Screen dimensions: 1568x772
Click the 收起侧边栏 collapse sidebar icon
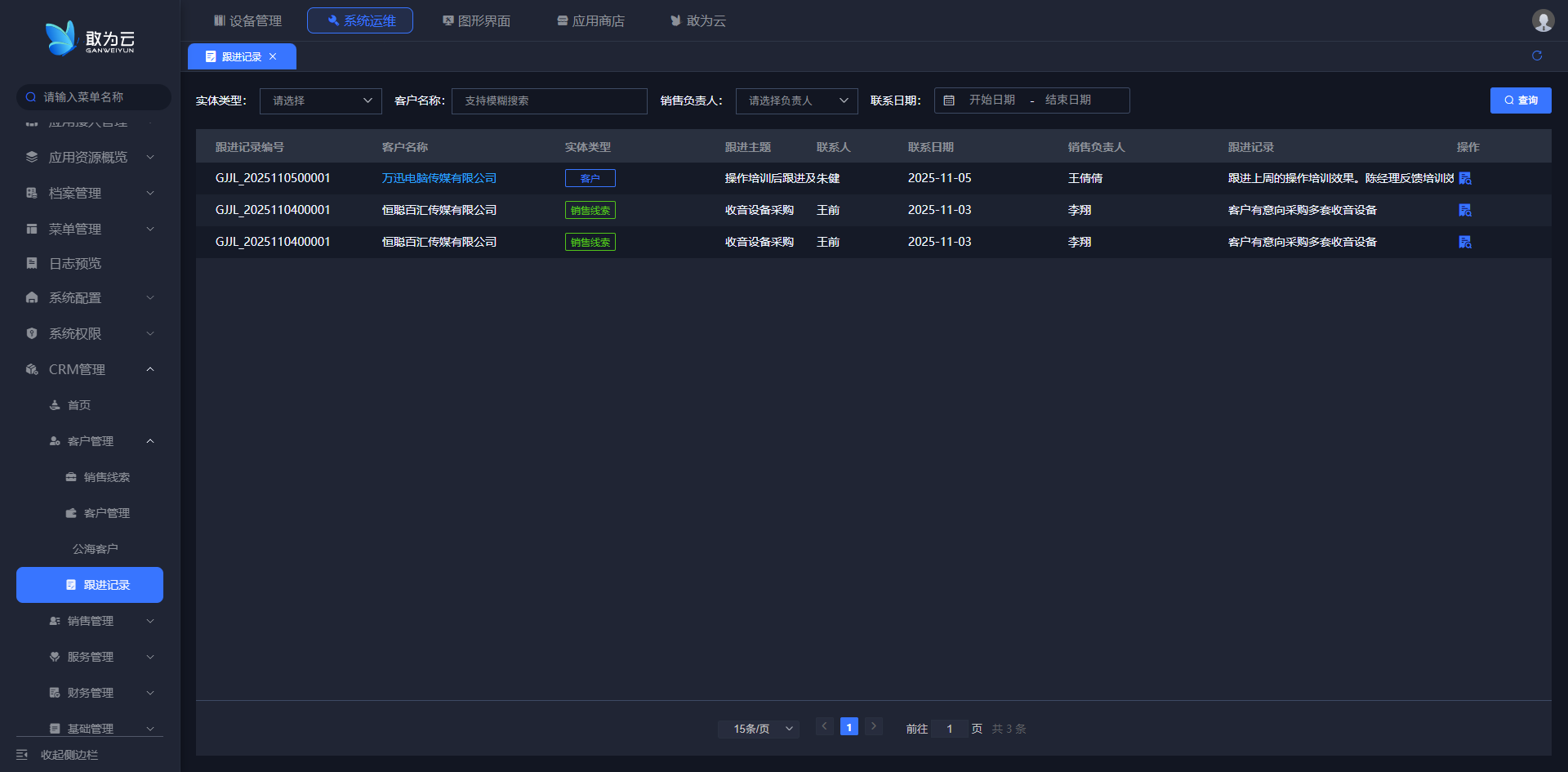22,755
